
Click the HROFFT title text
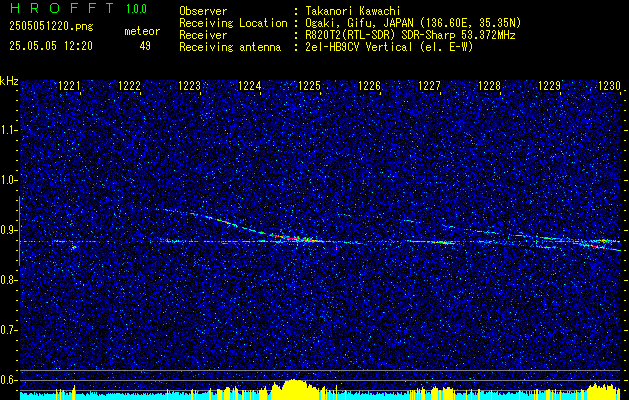(x=61, y=8)
